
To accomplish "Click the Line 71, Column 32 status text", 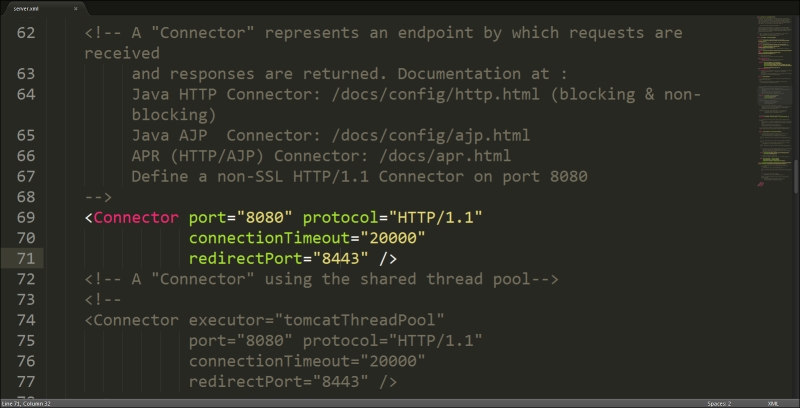I will (26, 404).
